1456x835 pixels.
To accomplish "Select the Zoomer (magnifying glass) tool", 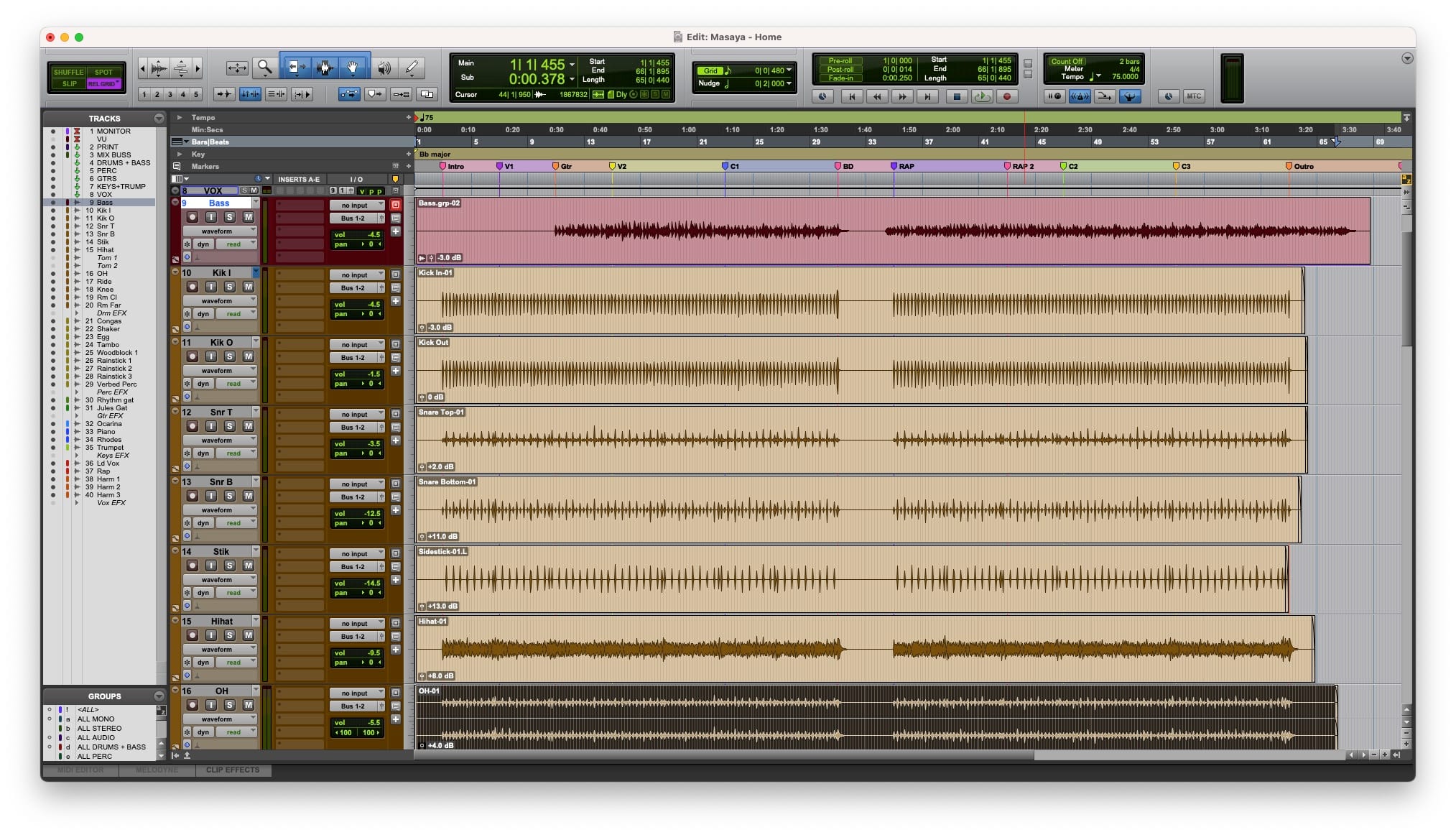I will (x=265, y=68).
